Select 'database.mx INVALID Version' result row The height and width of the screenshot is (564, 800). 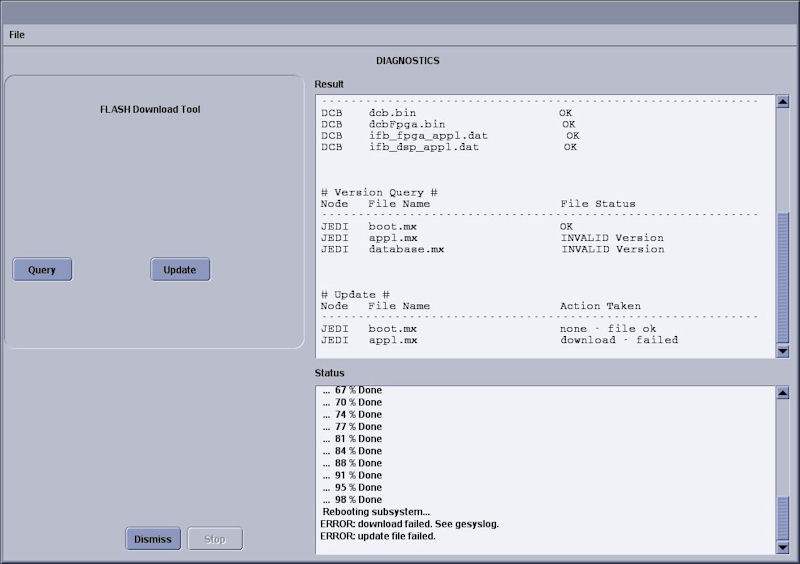pos(492,250)
